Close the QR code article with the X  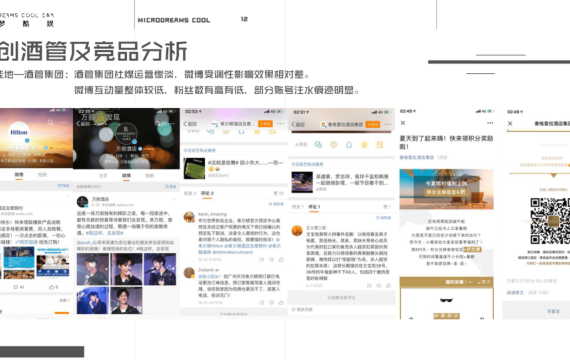[510, 124]
